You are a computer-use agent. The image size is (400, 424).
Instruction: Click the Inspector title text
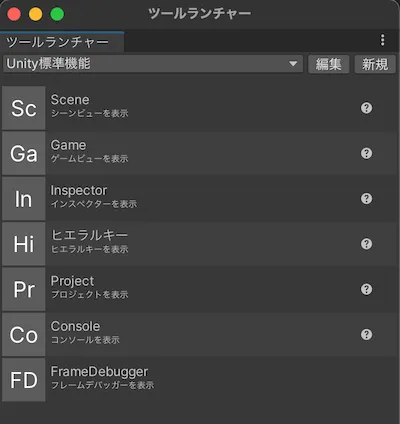[79, 190]
